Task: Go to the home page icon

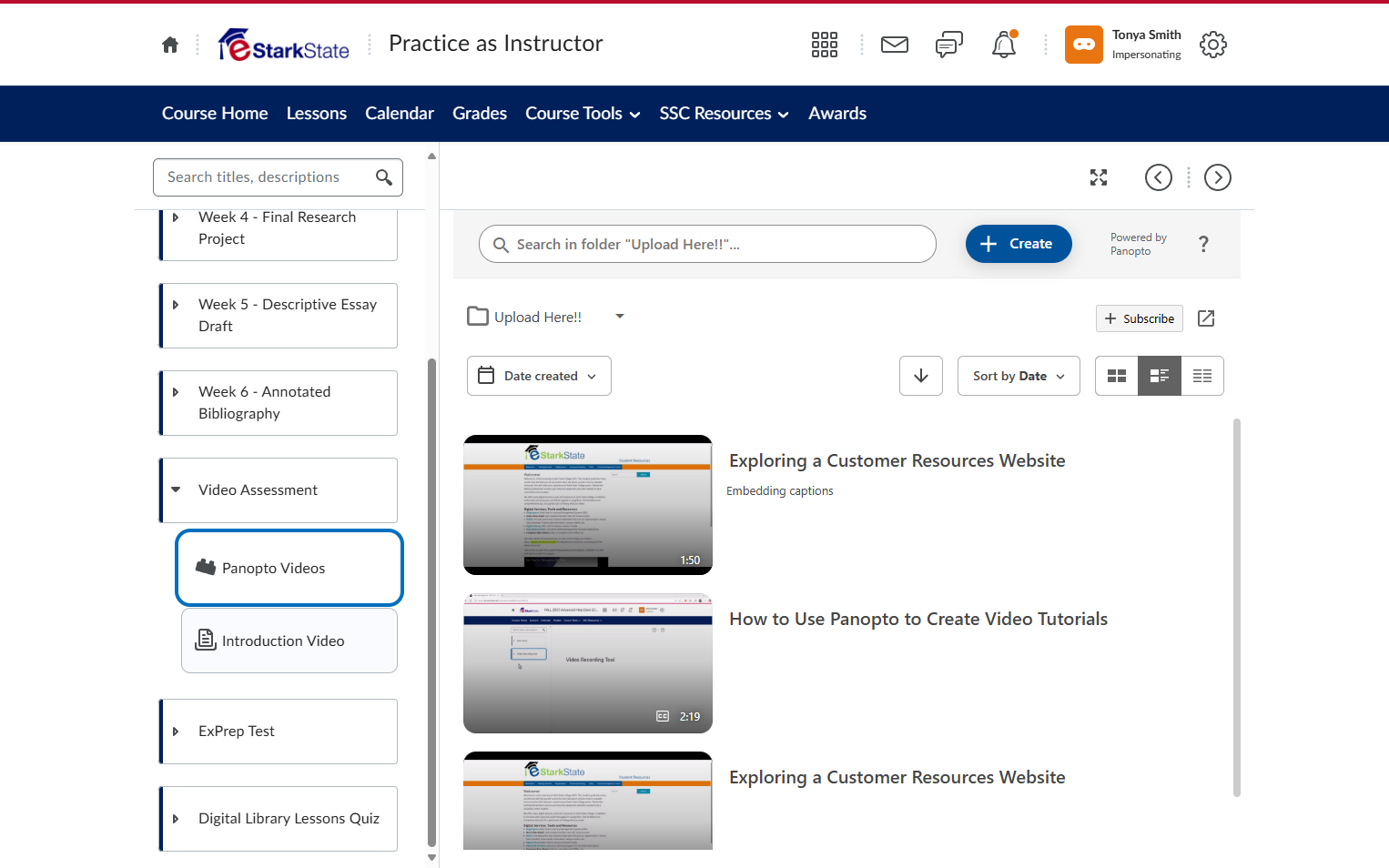Action: [x=170, y=45]
